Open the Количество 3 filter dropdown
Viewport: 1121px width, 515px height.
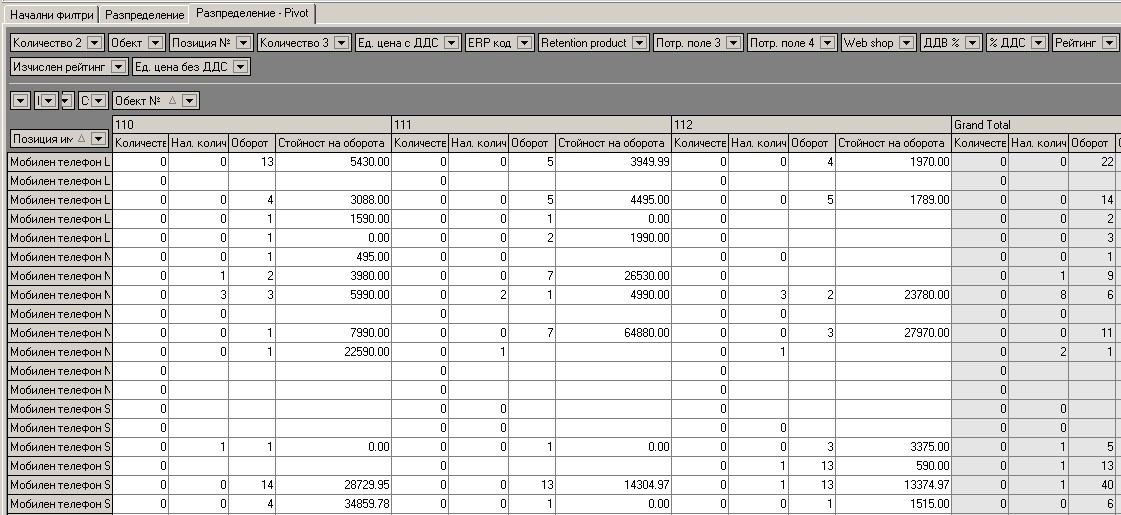[x=341, y=43]
